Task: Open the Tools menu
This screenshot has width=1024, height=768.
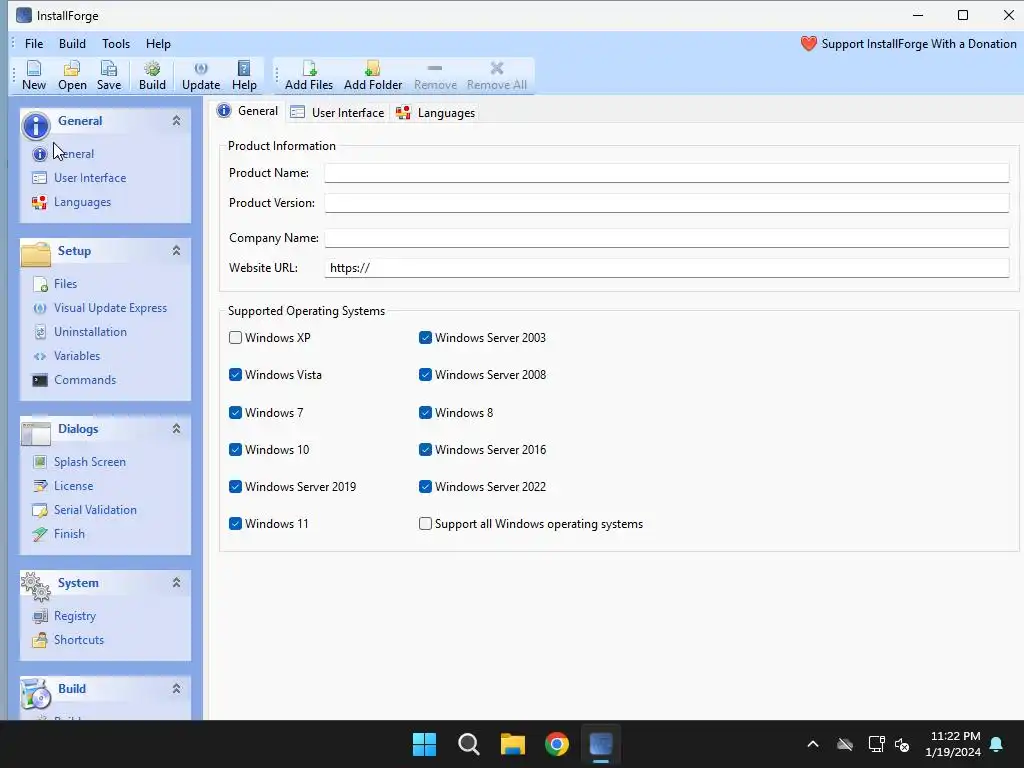Action: click(116, 44)
